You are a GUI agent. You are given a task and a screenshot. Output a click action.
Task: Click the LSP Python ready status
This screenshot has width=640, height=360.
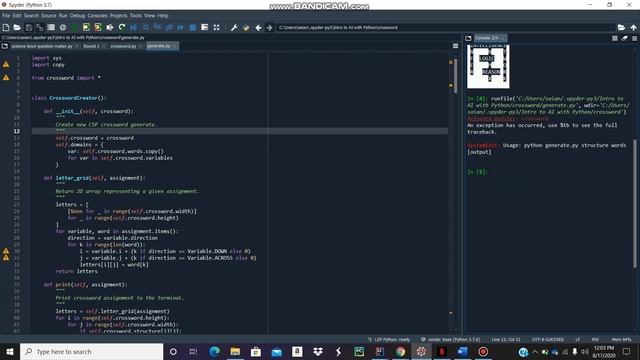(389, 340)
